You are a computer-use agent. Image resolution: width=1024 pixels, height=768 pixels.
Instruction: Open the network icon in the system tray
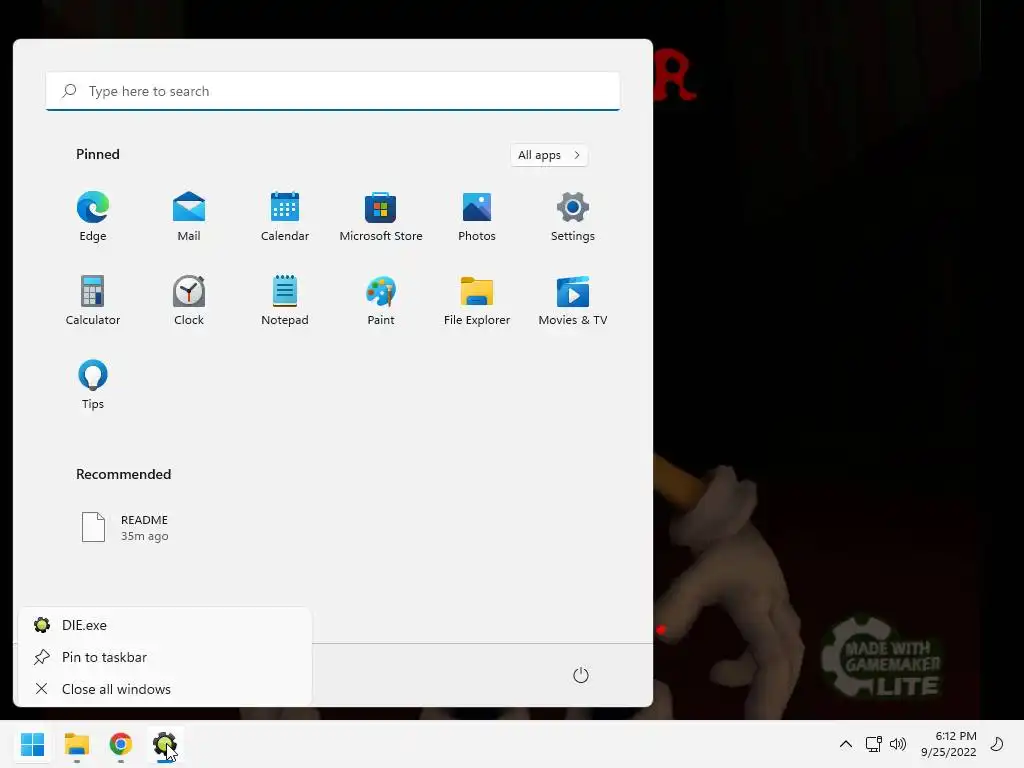coord(873,744)
